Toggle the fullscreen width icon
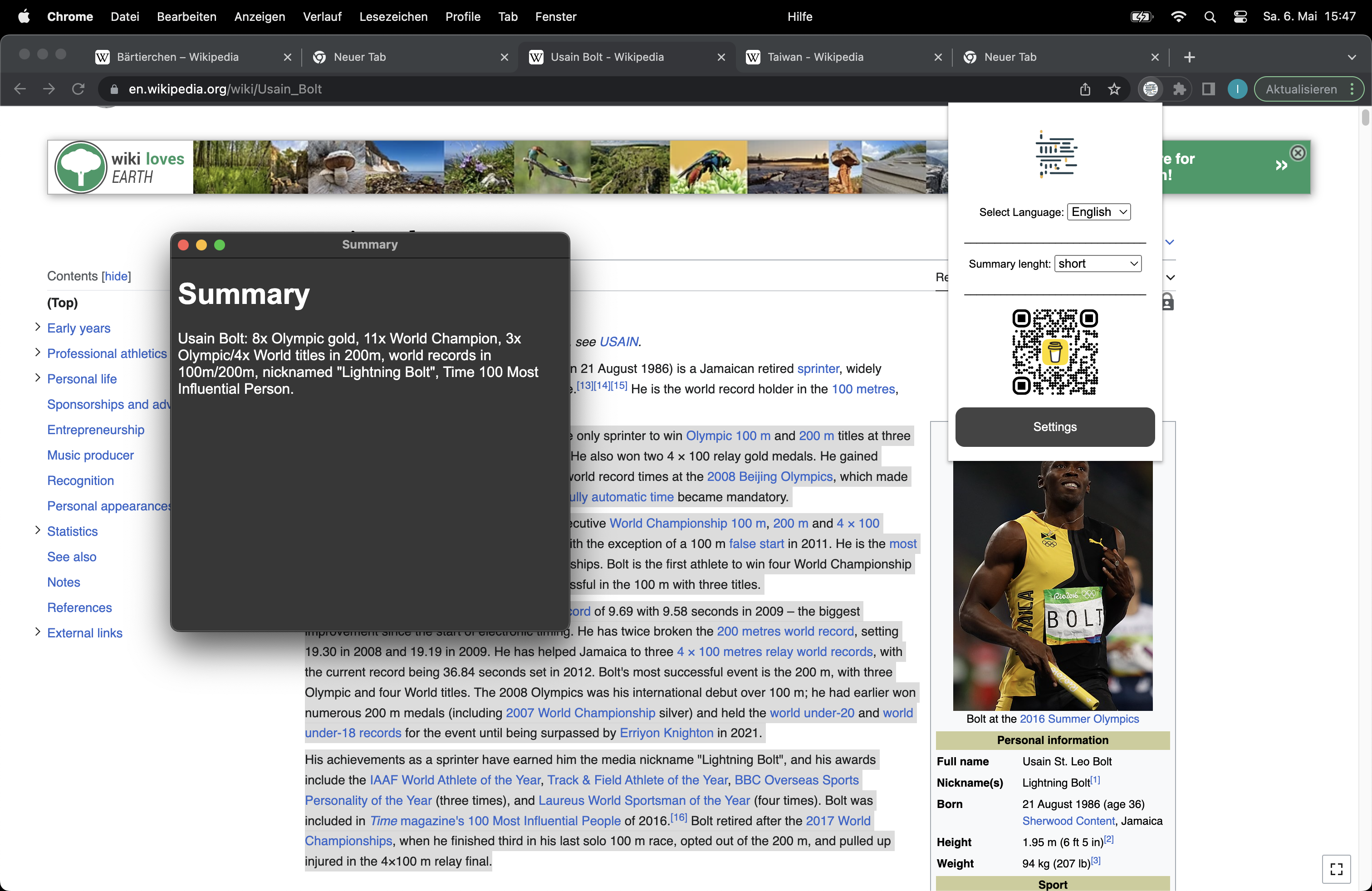The height and width of the screenshot is (891, 1372). [x=1336, y=868]
